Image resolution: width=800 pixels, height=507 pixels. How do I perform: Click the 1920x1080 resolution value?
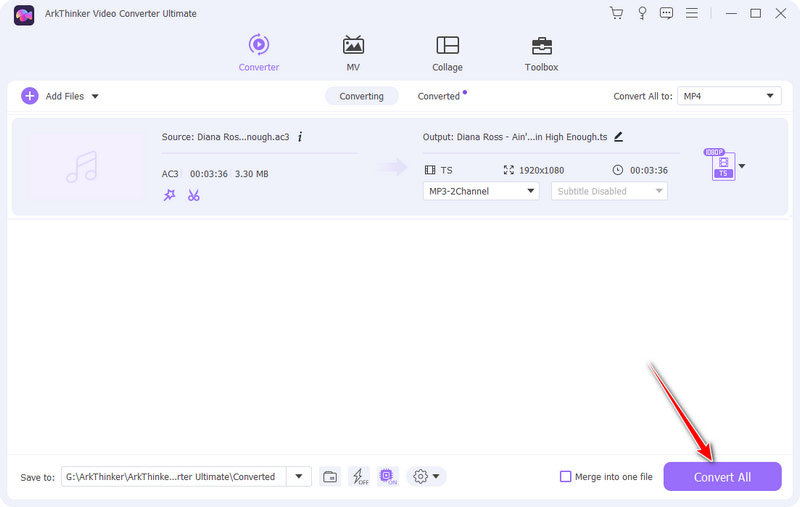(541, 170)
